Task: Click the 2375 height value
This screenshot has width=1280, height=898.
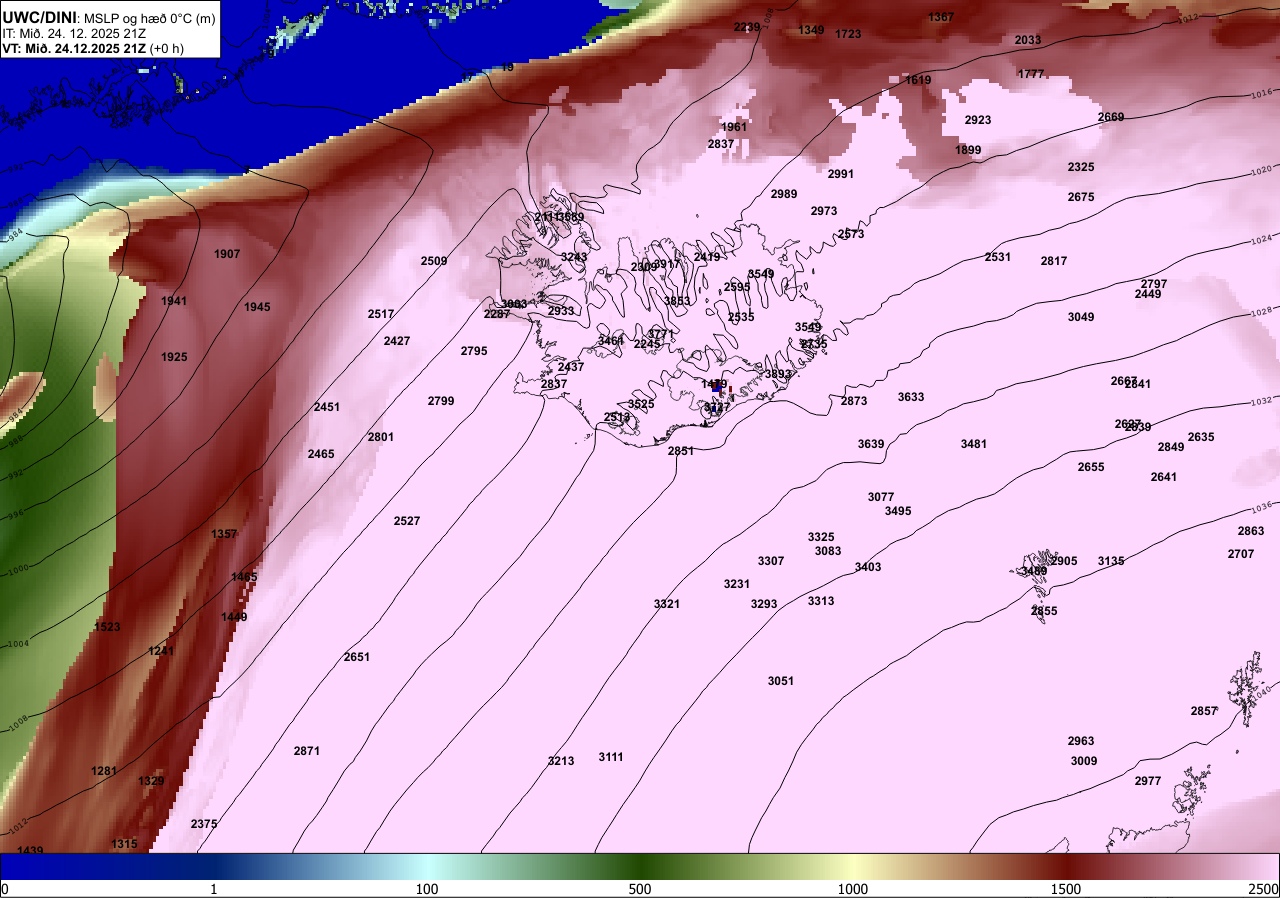Action: tap(204, 824)
